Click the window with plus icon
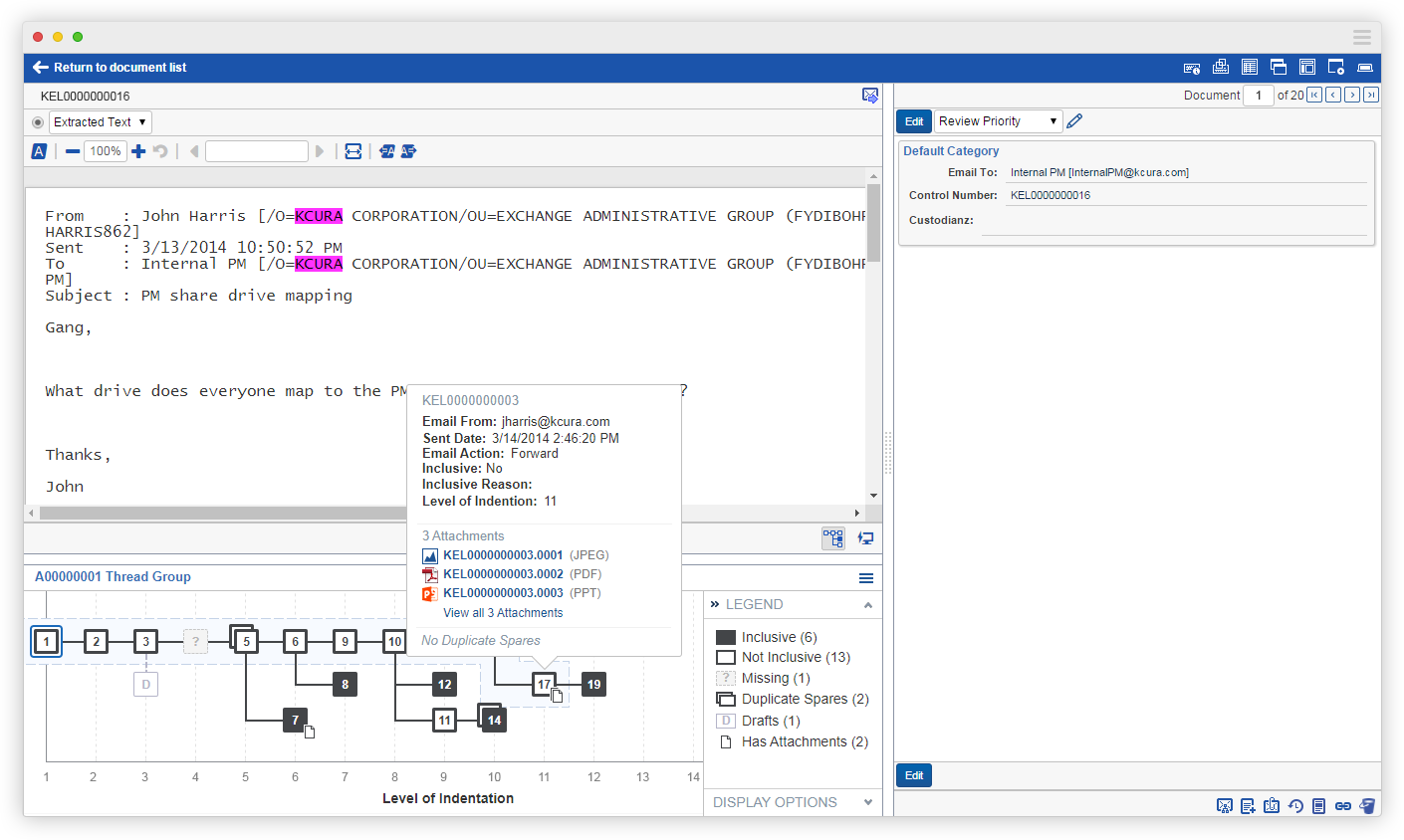Image resolution: width=1404 pixels, height=840 pixels. [x=1336, y=67]
